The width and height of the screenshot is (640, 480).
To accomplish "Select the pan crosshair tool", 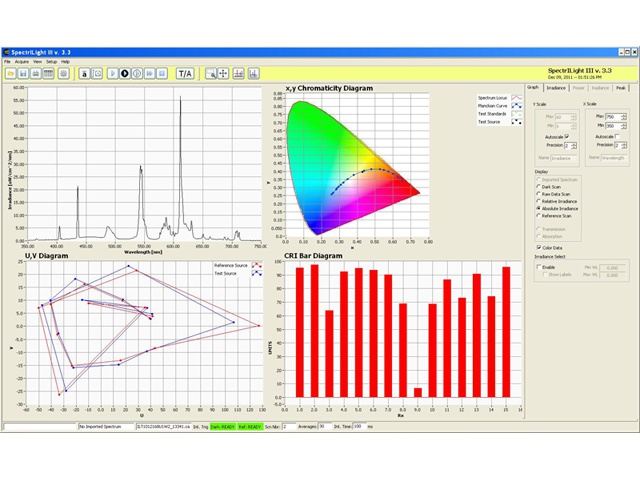I will (223, 73).
